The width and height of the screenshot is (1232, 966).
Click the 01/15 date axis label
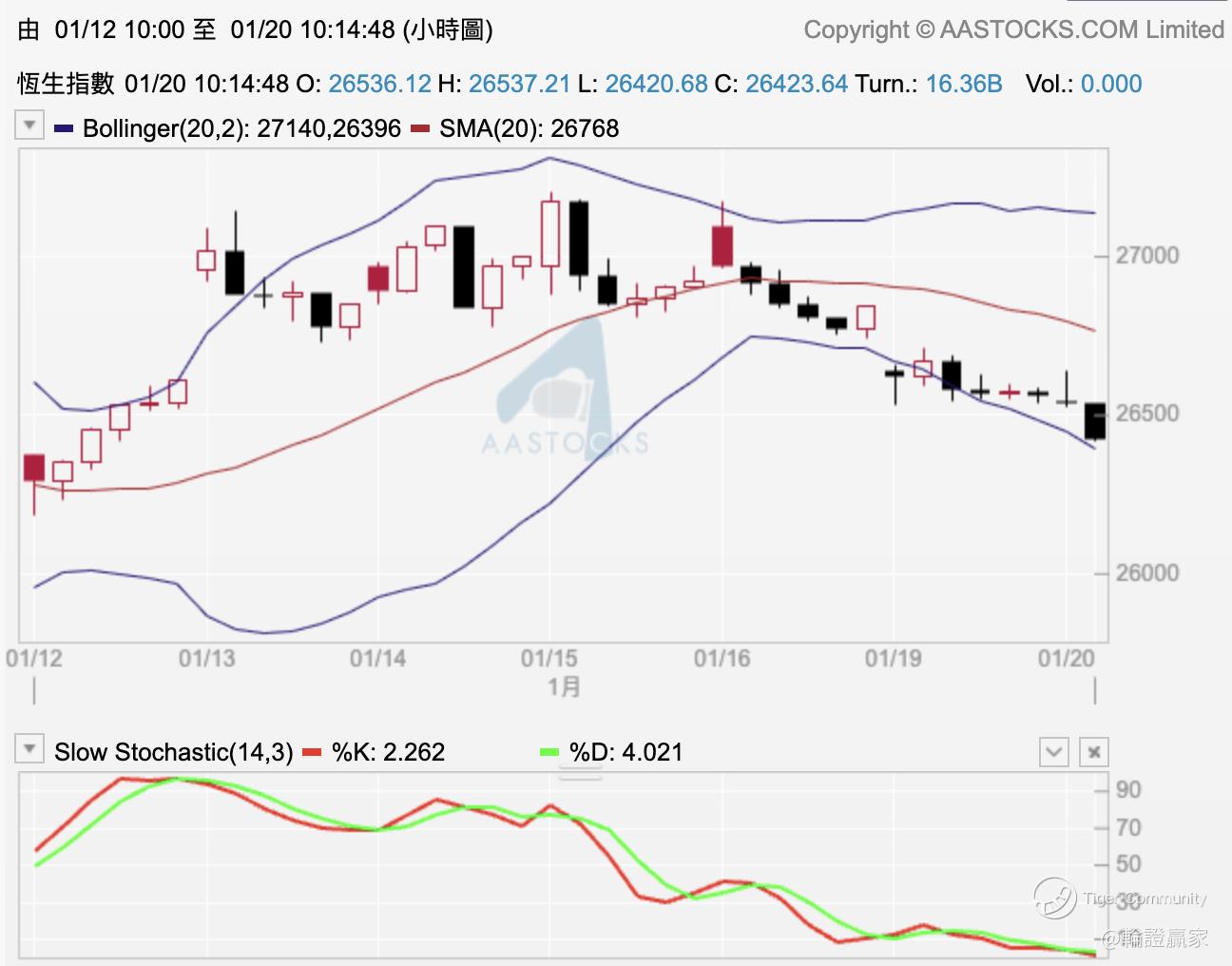549,658
